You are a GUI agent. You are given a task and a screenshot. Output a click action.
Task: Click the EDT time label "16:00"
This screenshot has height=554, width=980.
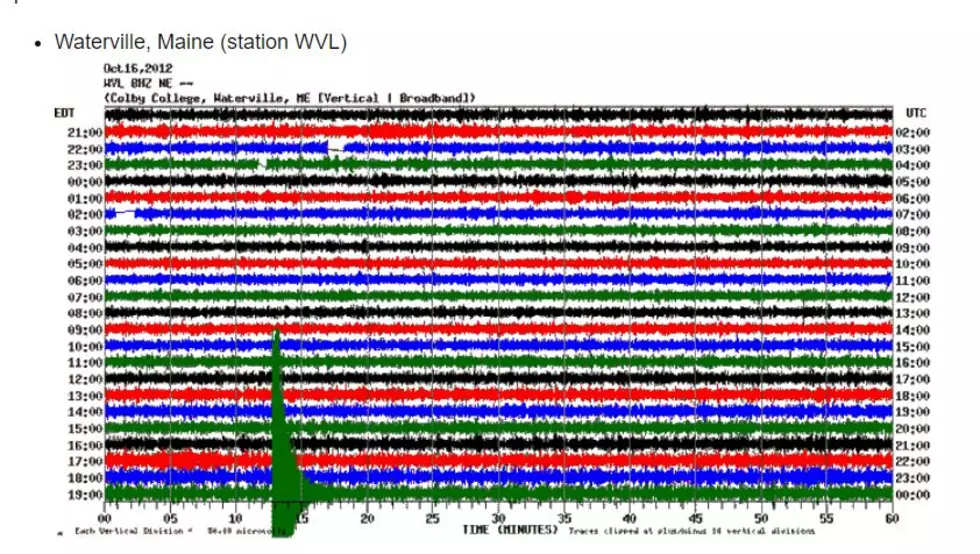point(85,445)
